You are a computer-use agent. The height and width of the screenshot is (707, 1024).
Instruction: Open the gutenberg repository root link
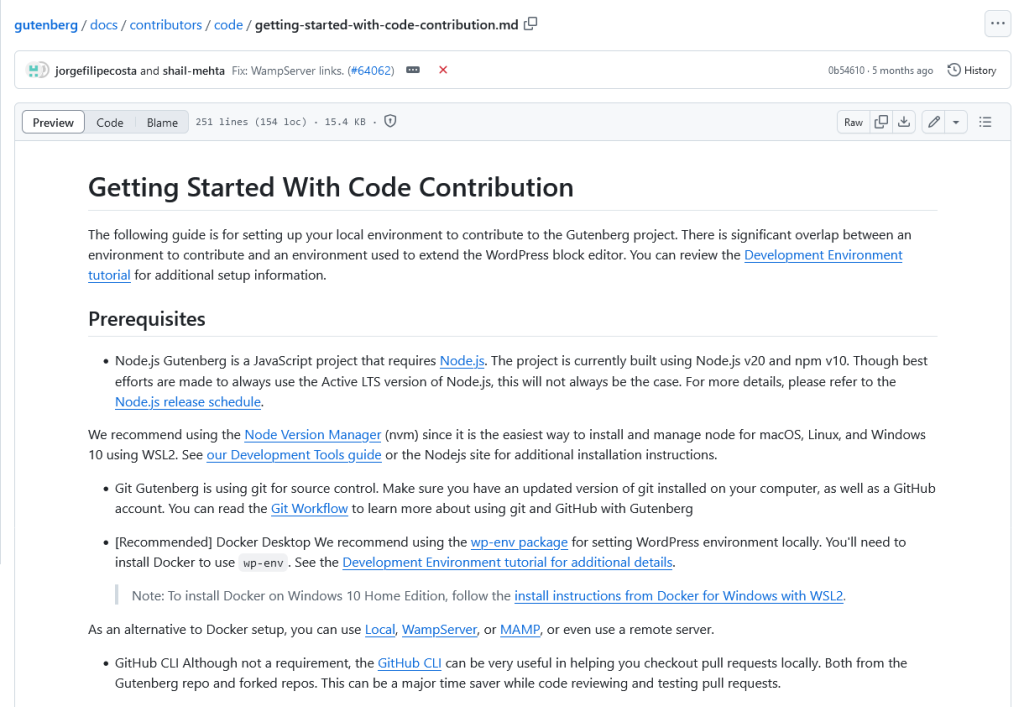click(x=46, y=24)
